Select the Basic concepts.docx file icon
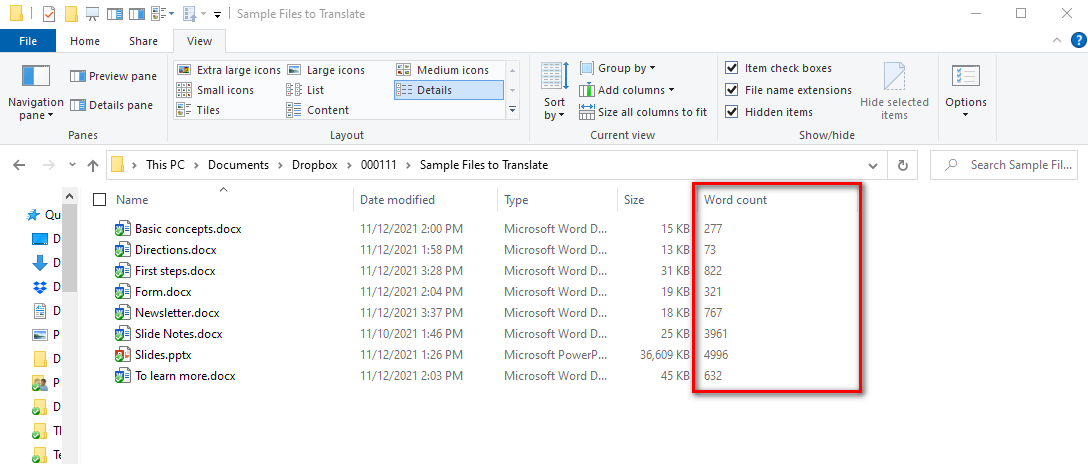Viewport: 1088px width, 464px height. pyautogui.click(x=123, y=228)
